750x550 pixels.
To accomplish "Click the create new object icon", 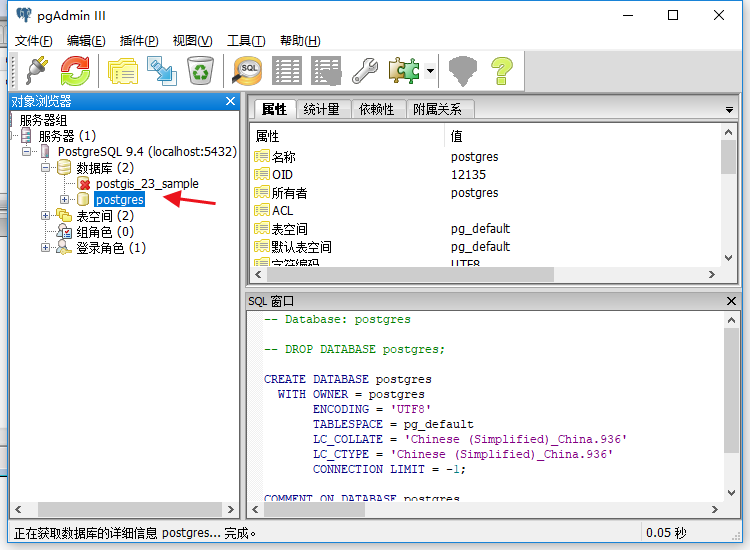I will point(162,71).
